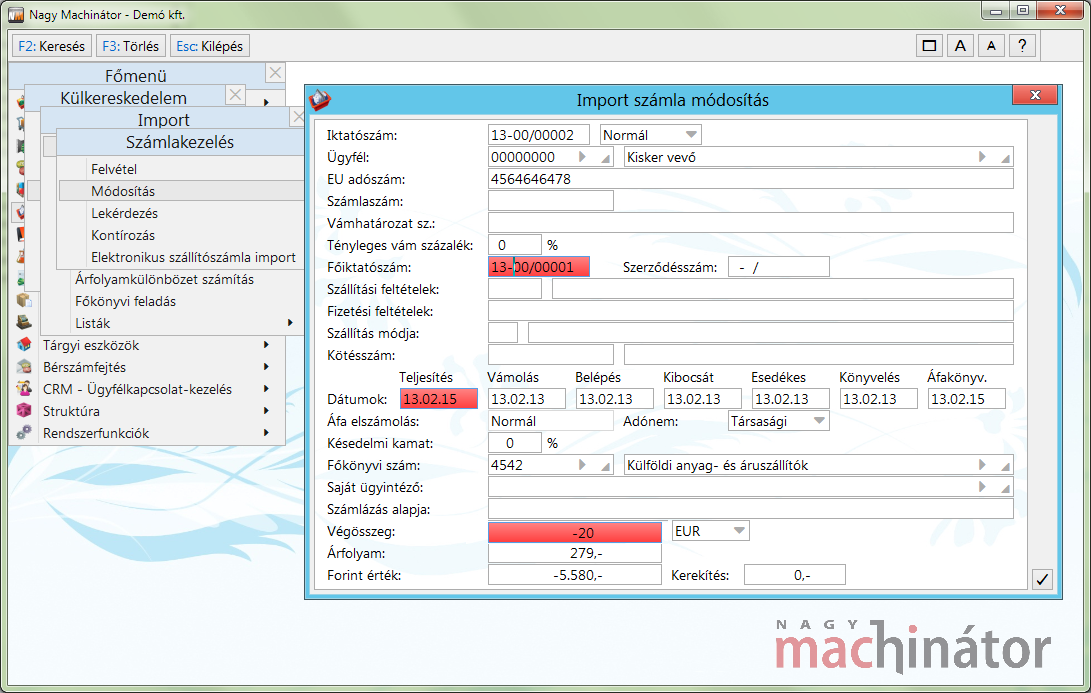
Task: Click the Kerekítés field
Action: (x=795, y=575)
